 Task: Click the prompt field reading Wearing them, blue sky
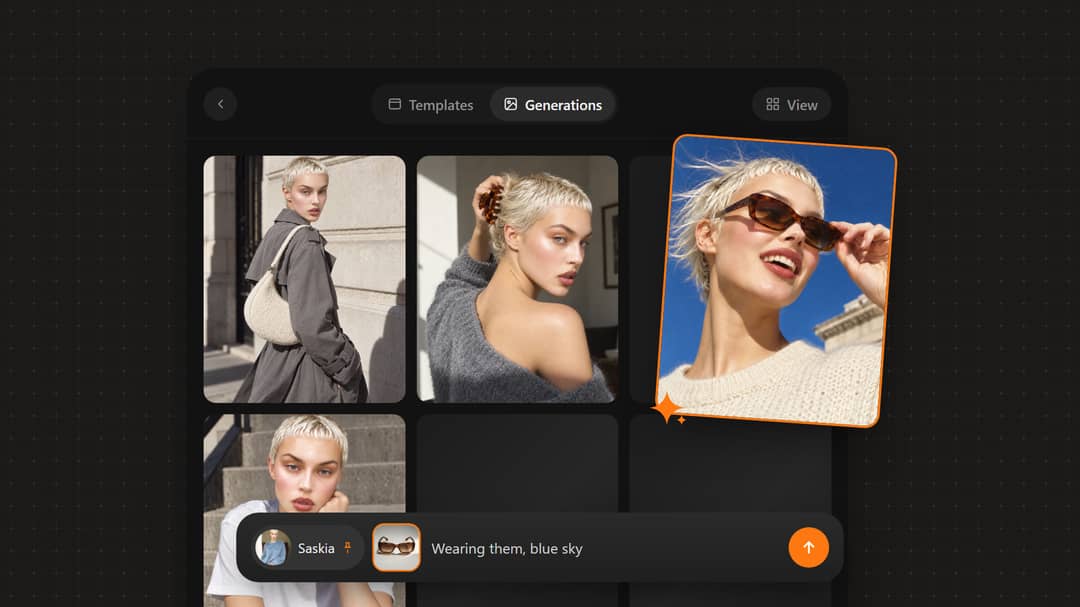(507, 548)
